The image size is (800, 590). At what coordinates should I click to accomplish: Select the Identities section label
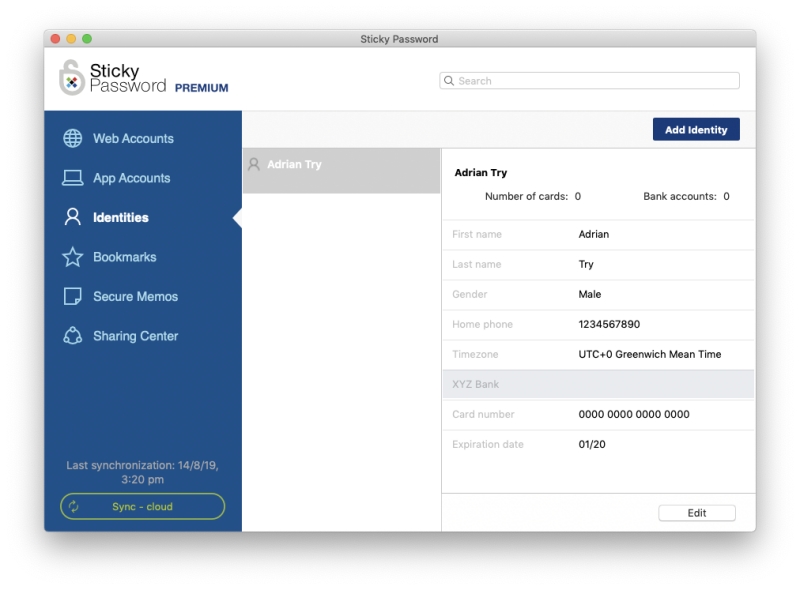tap(121, 217)
